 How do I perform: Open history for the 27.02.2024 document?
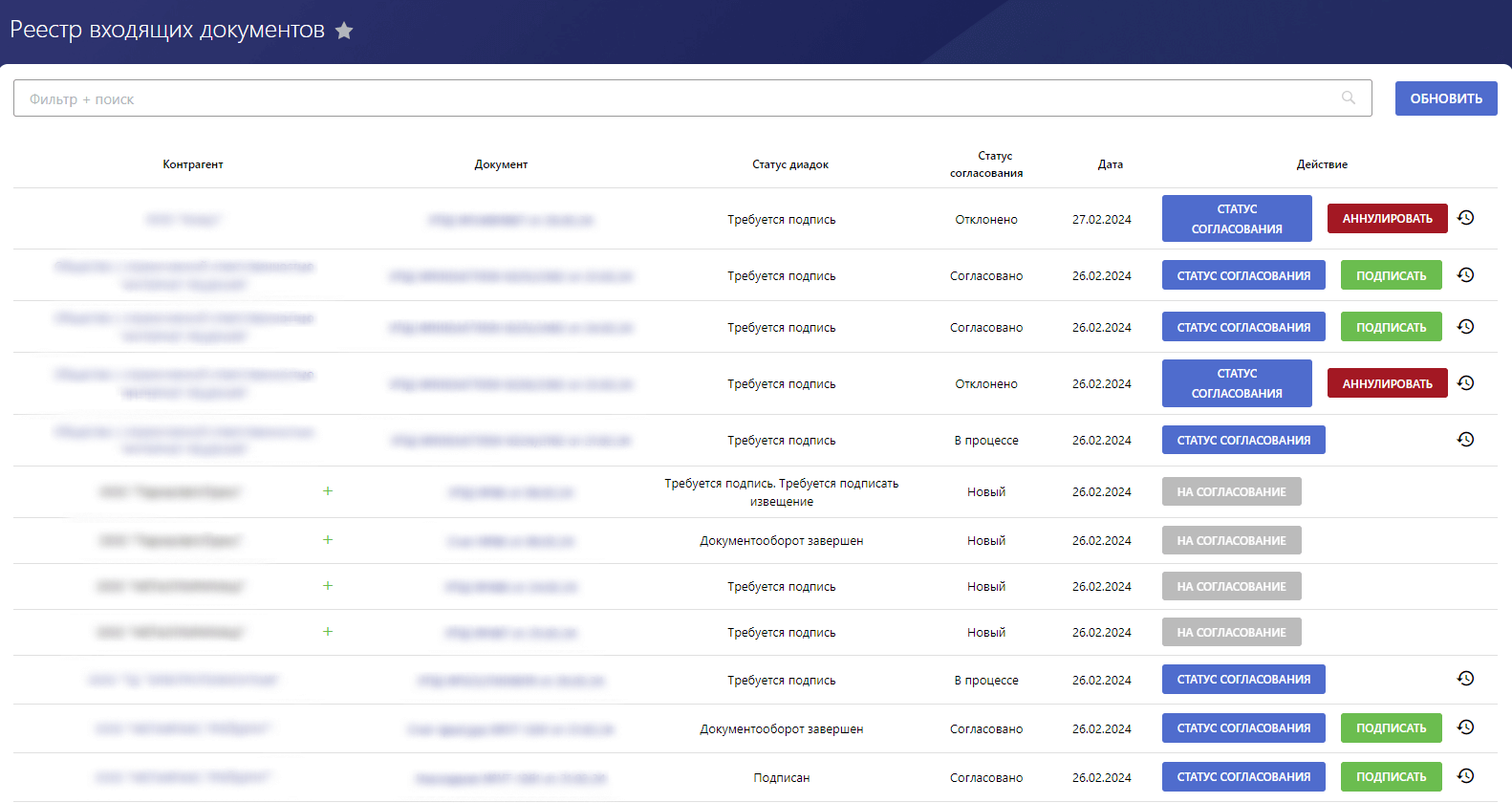[x=1465, y=218]
